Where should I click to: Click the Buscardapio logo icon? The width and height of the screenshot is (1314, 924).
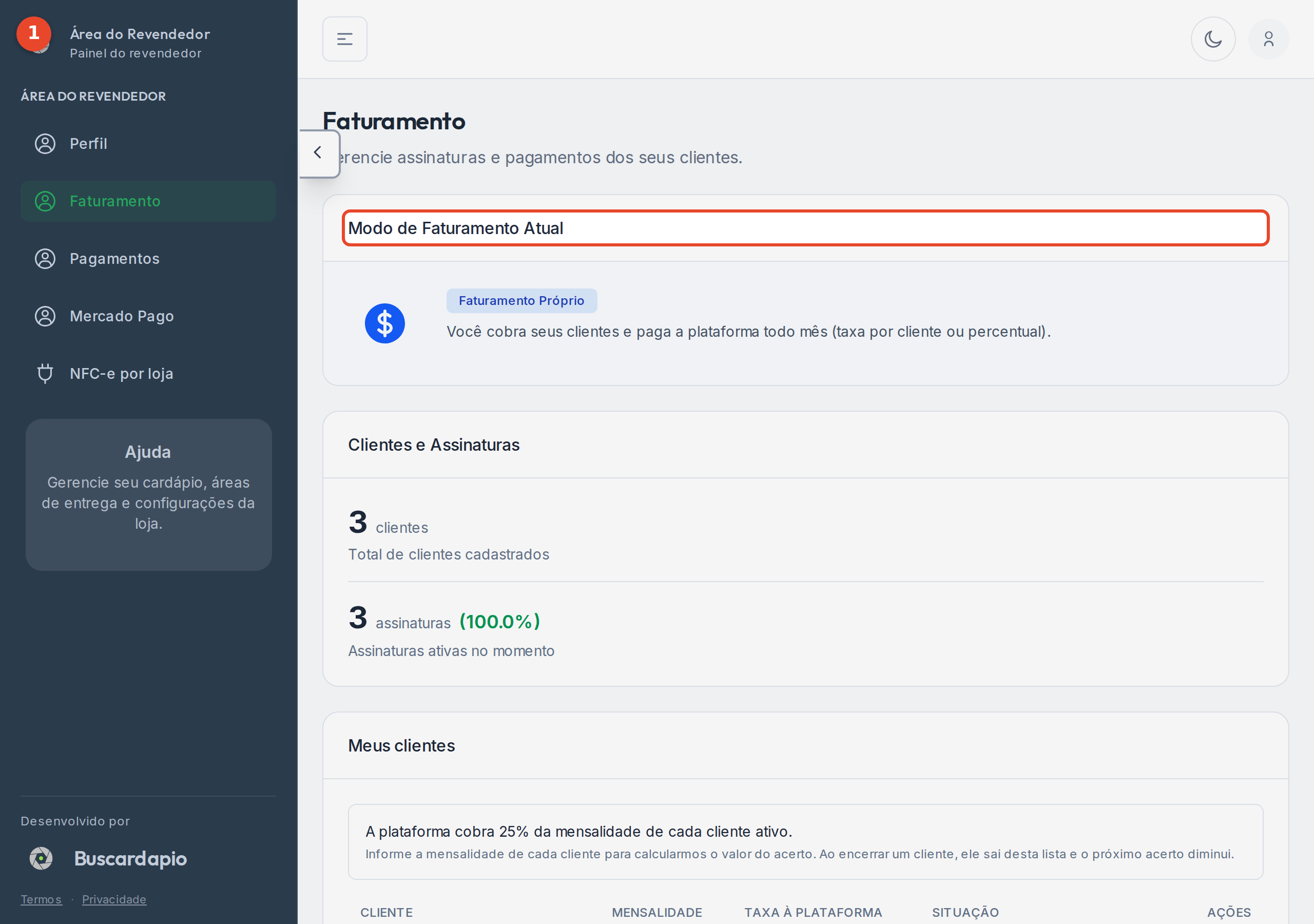[x=41, y=858]
